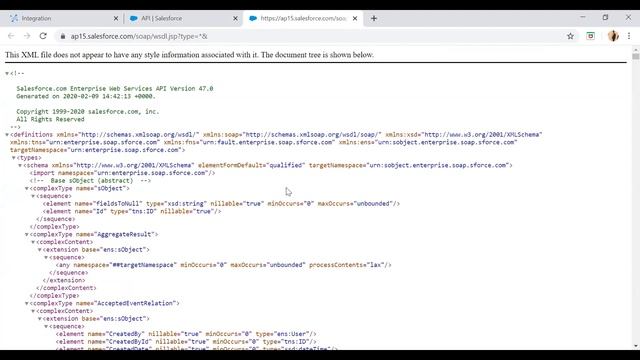This screenshot has height=360, width=640.
Task: Switch to the Integration tab
Action: (x=61, y=18)
